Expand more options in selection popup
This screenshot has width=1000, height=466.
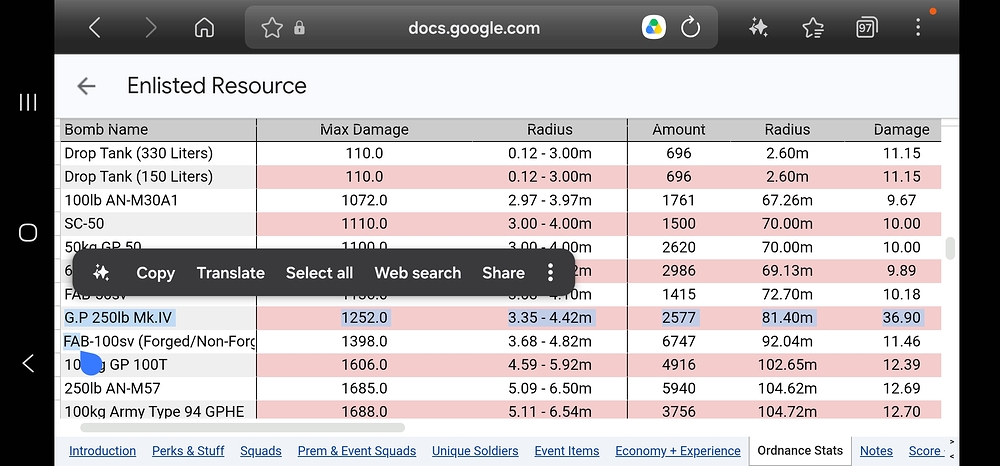550,273
